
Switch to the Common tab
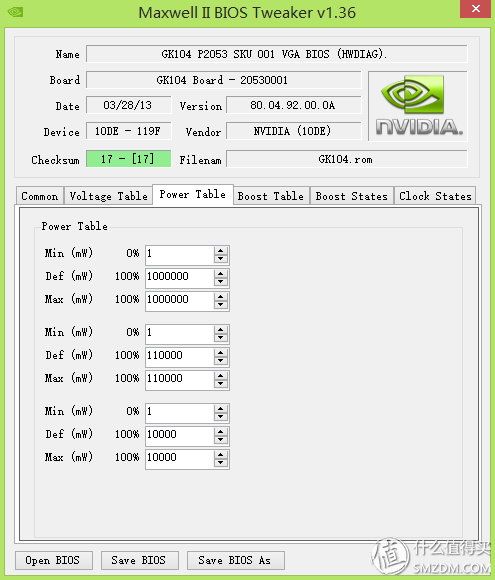40,196
